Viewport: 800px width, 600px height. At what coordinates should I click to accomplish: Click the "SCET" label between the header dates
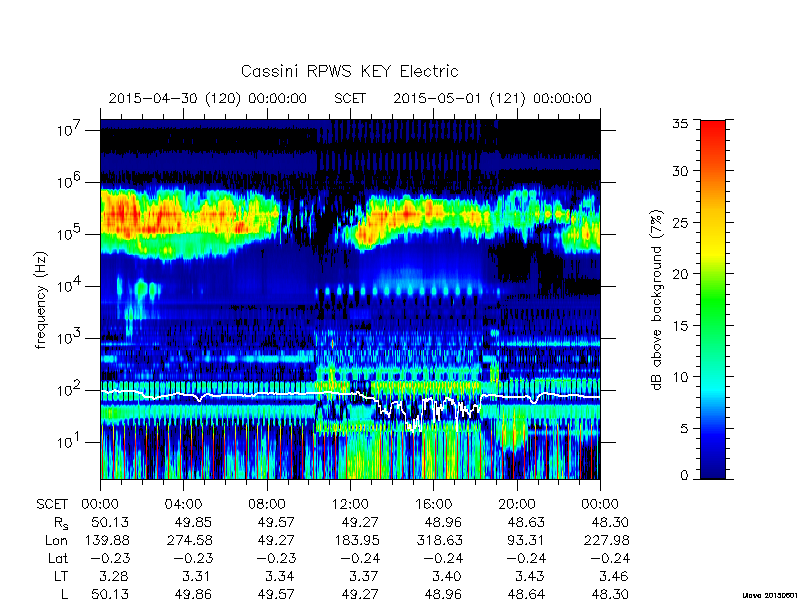click(x=350, y=98)
